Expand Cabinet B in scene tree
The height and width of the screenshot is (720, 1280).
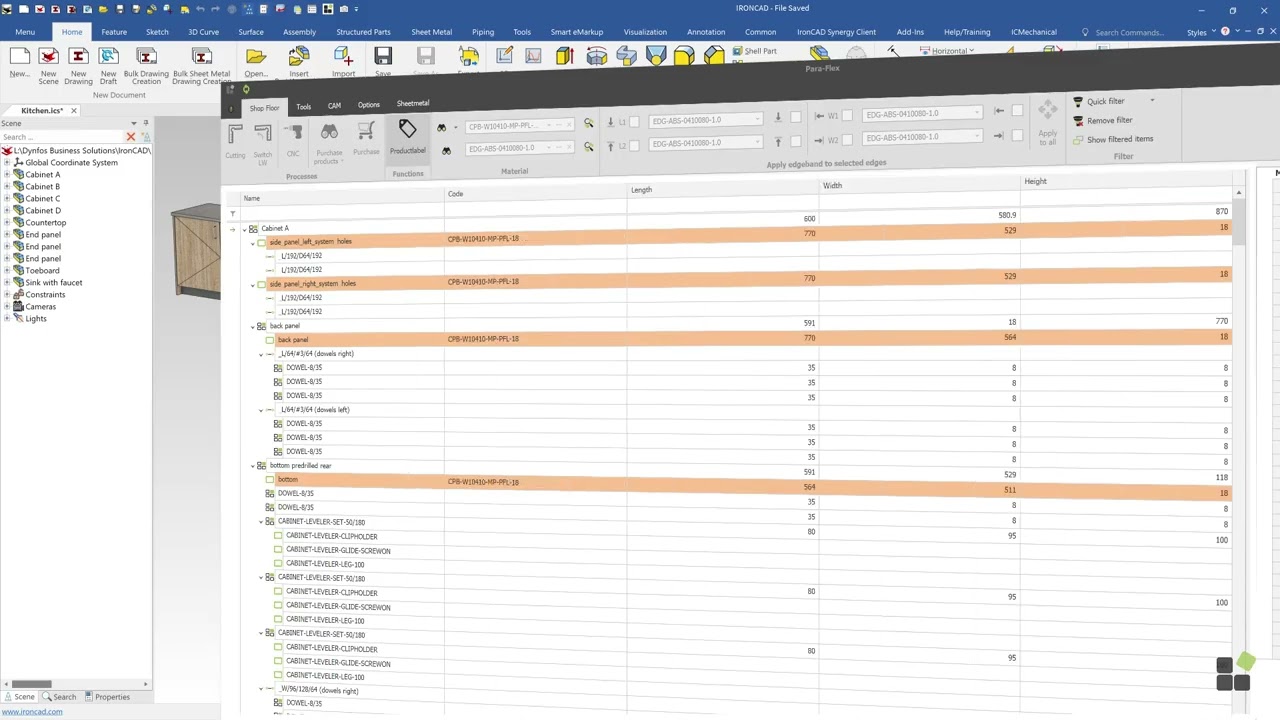pos(7,187)
